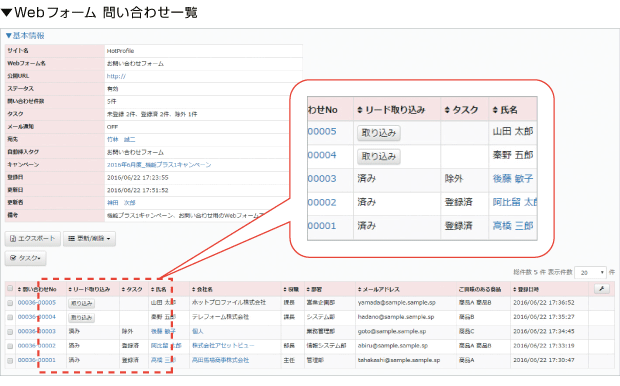Click the 総件数 5 件 count text

point(529,272)
